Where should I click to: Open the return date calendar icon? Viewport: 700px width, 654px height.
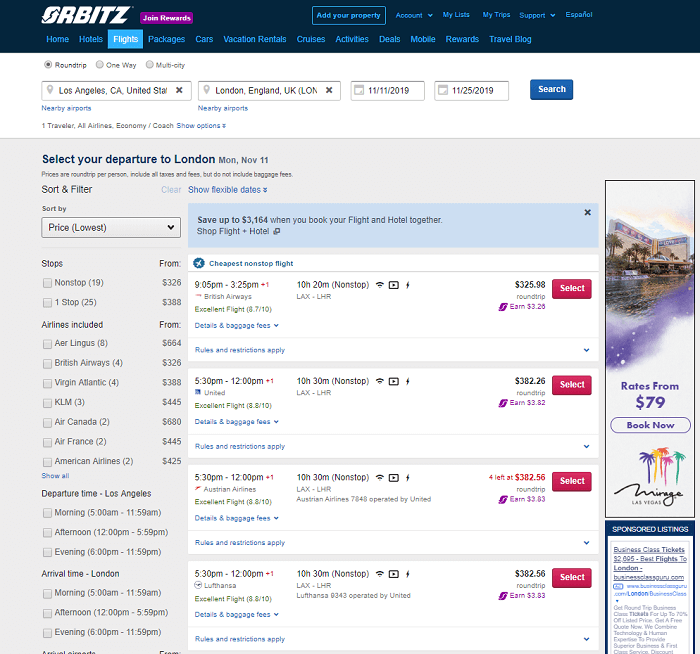tap(442, 90)
